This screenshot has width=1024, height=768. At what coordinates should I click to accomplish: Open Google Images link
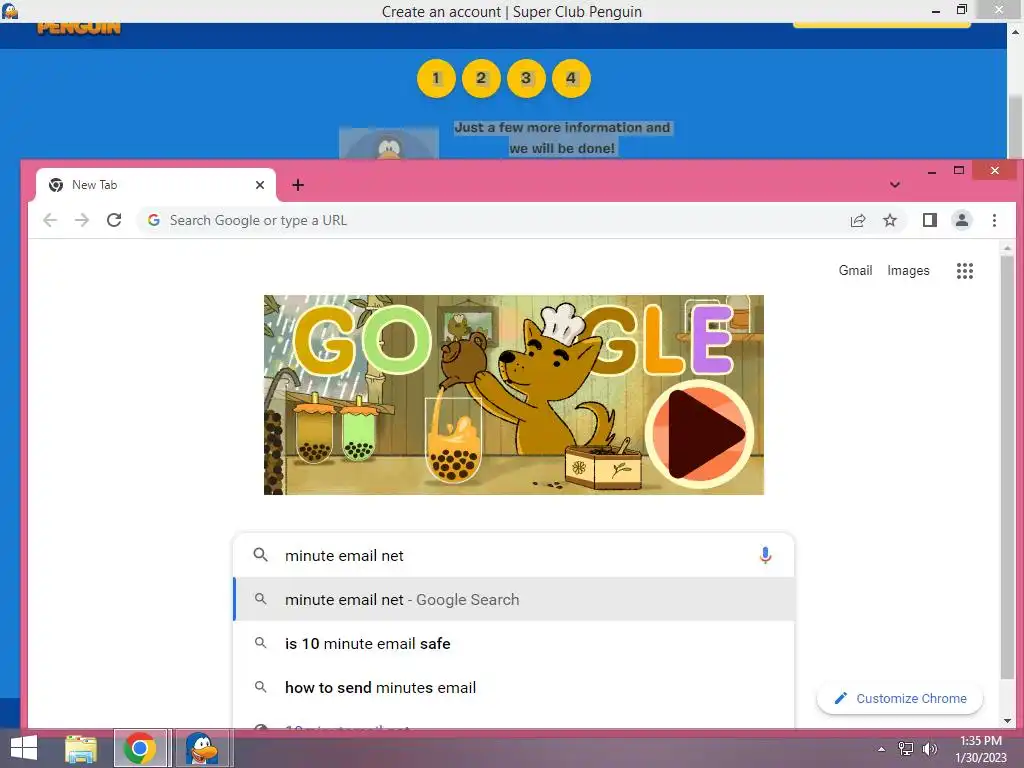(908, 270)
